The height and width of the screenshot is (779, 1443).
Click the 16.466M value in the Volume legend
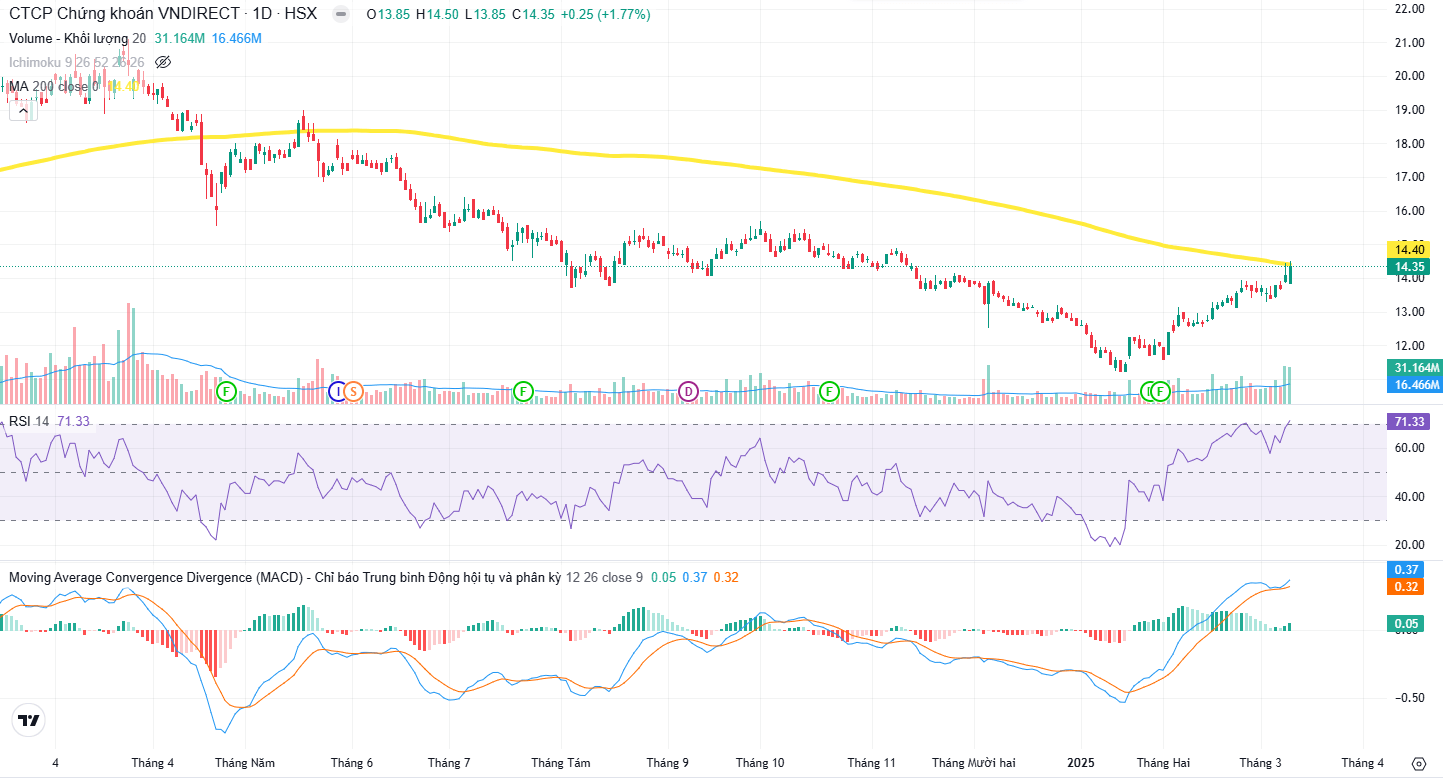pos(236,38)
